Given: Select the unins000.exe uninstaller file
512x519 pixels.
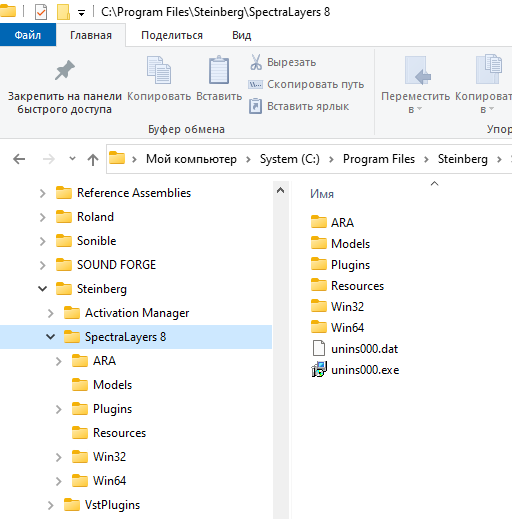Looking at the screenshot, I should tap(355, 370).
